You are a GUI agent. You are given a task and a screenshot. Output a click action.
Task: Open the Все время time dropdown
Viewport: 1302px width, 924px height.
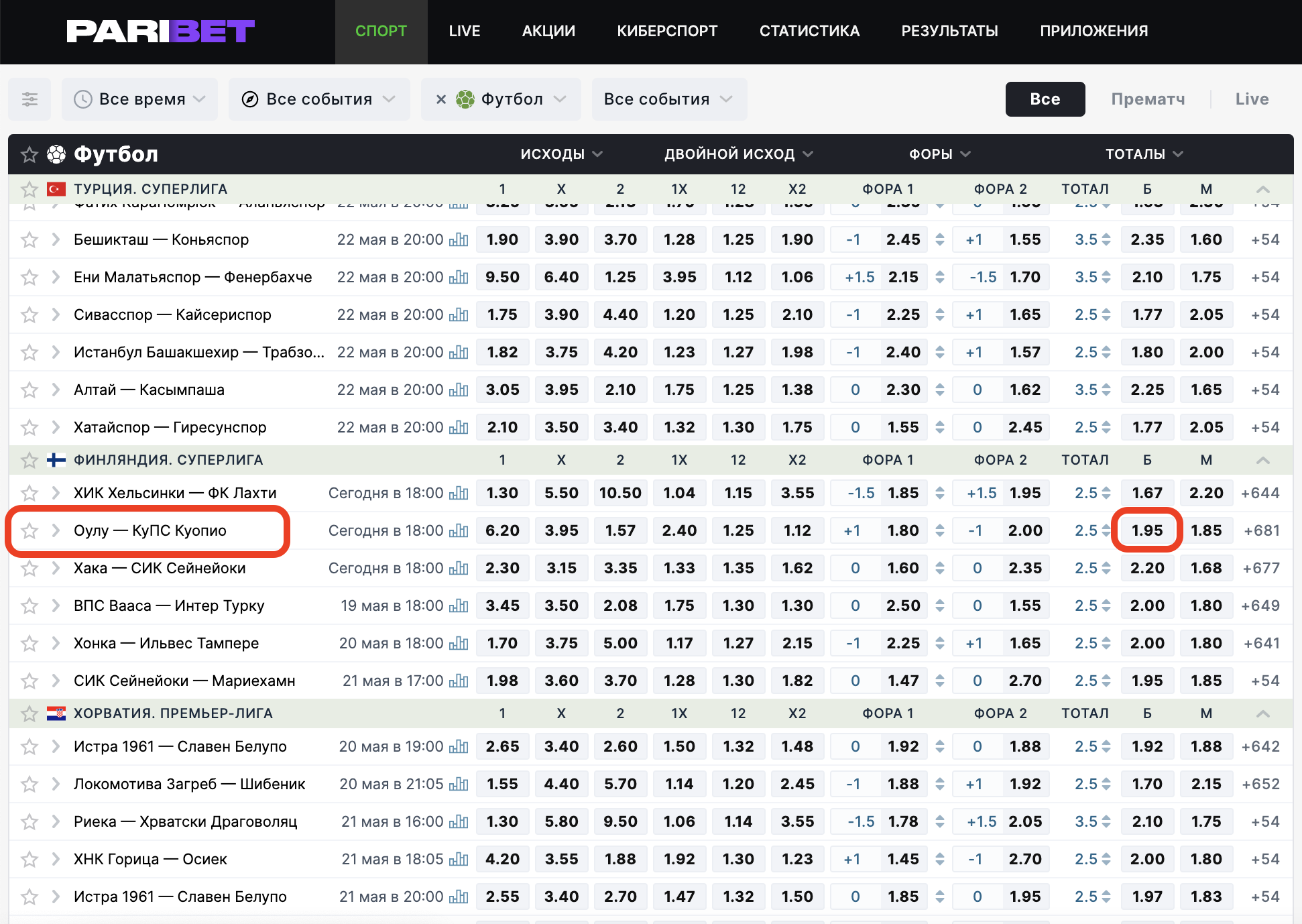point(139,99)
